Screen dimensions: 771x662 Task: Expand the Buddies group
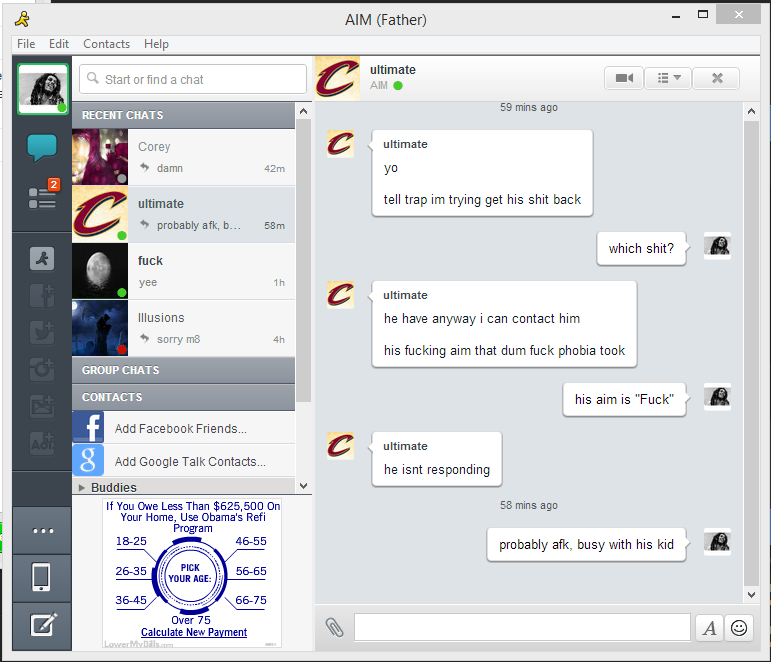(82, 487)
